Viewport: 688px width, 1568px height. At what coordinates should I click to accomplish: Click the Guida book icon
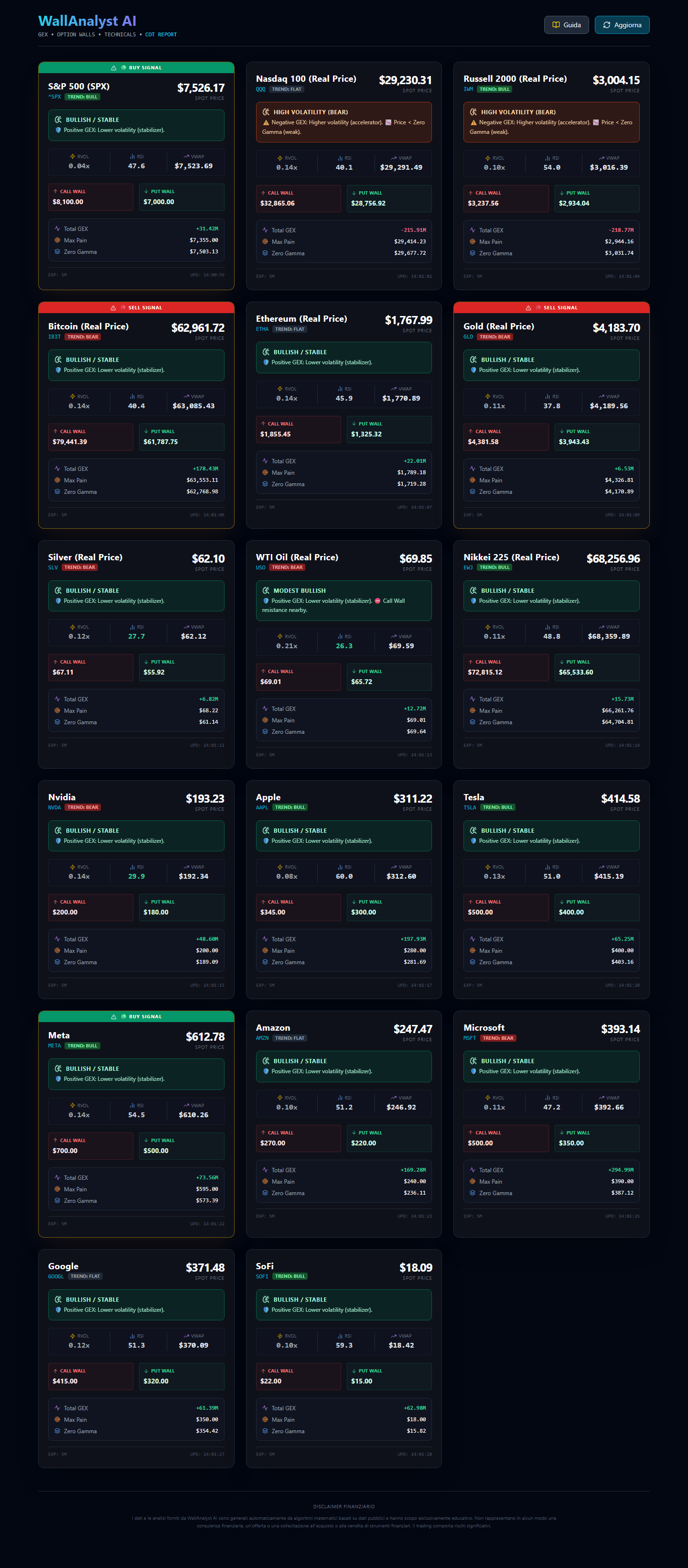pos(555,25)
